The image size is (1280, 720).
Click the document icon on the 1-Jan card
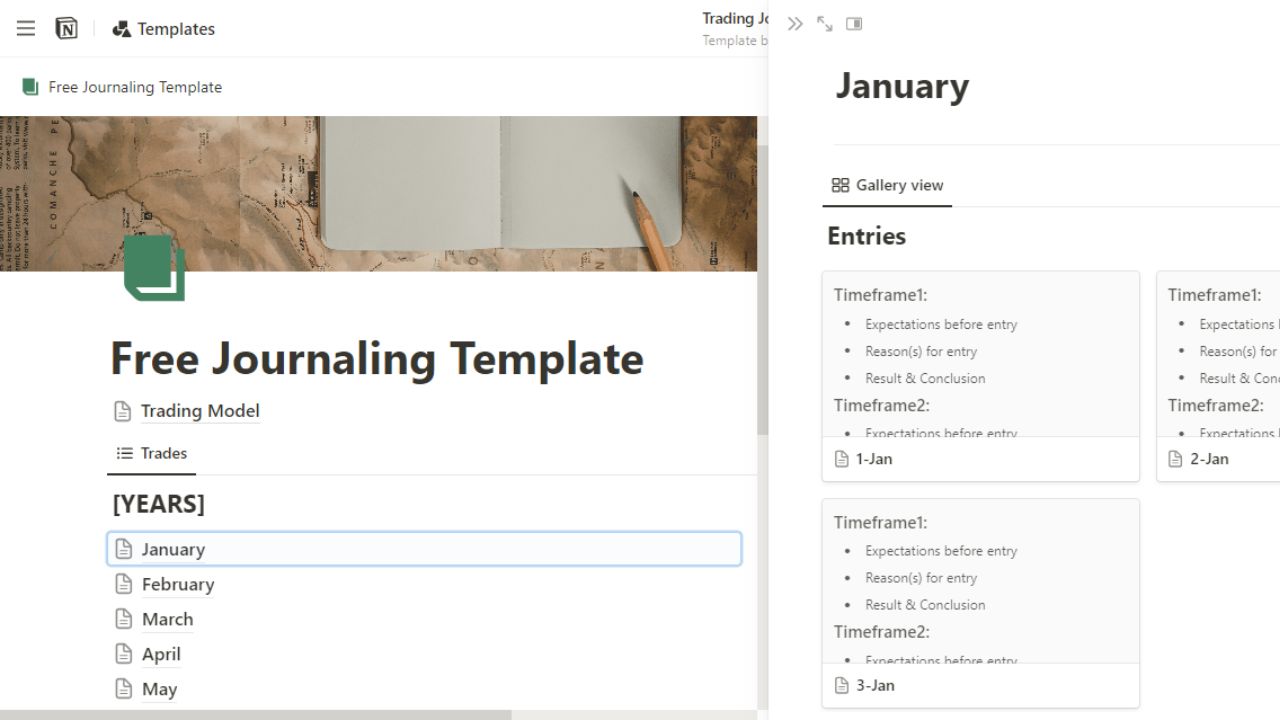tap(841, 458)
